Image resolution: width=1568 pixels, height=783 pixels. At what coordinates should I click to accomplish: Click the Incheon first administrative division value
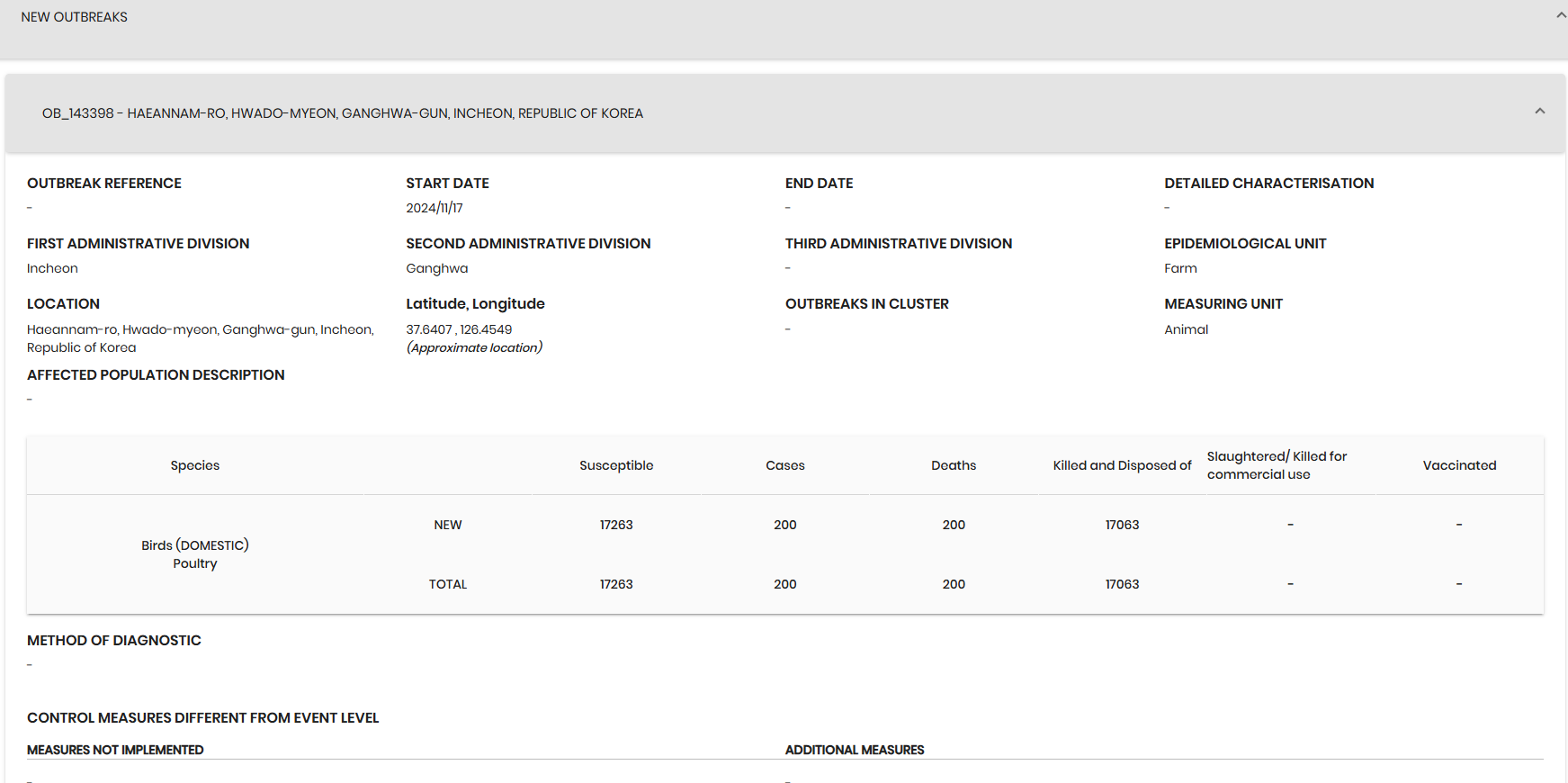(x=52, y=268)
